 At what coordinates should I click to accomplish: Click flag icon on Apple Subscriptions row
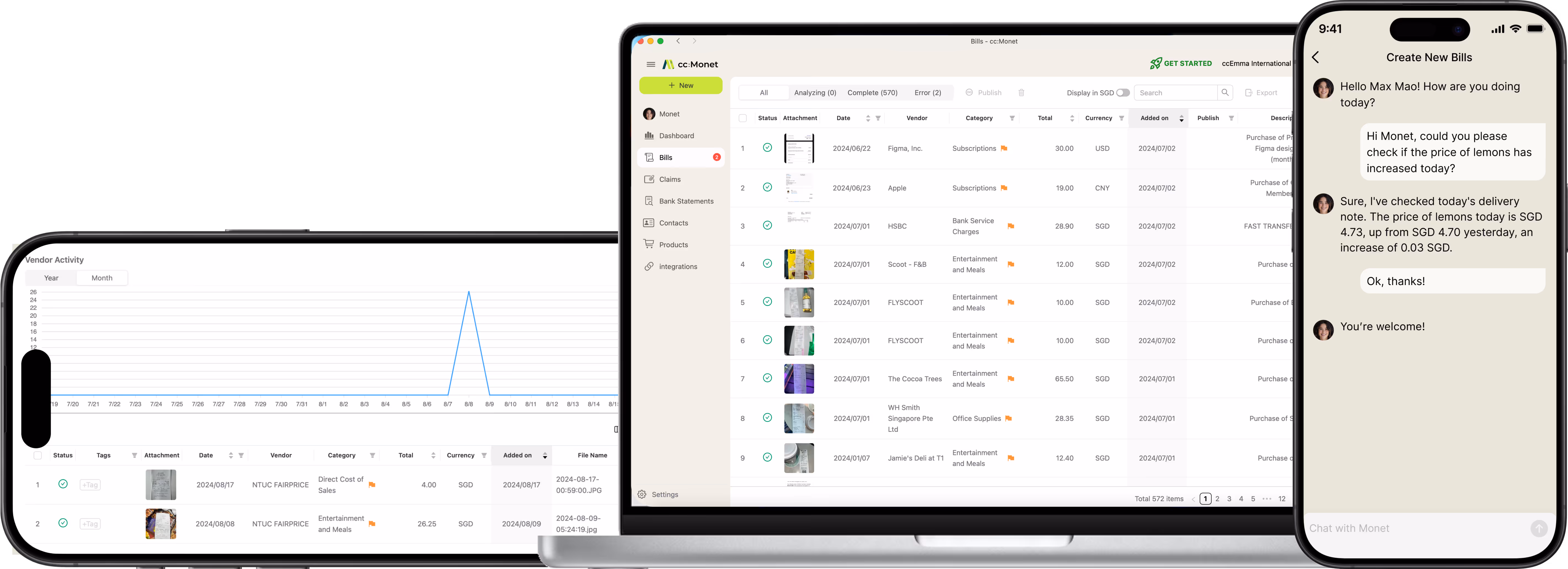tap(1004, 188)
